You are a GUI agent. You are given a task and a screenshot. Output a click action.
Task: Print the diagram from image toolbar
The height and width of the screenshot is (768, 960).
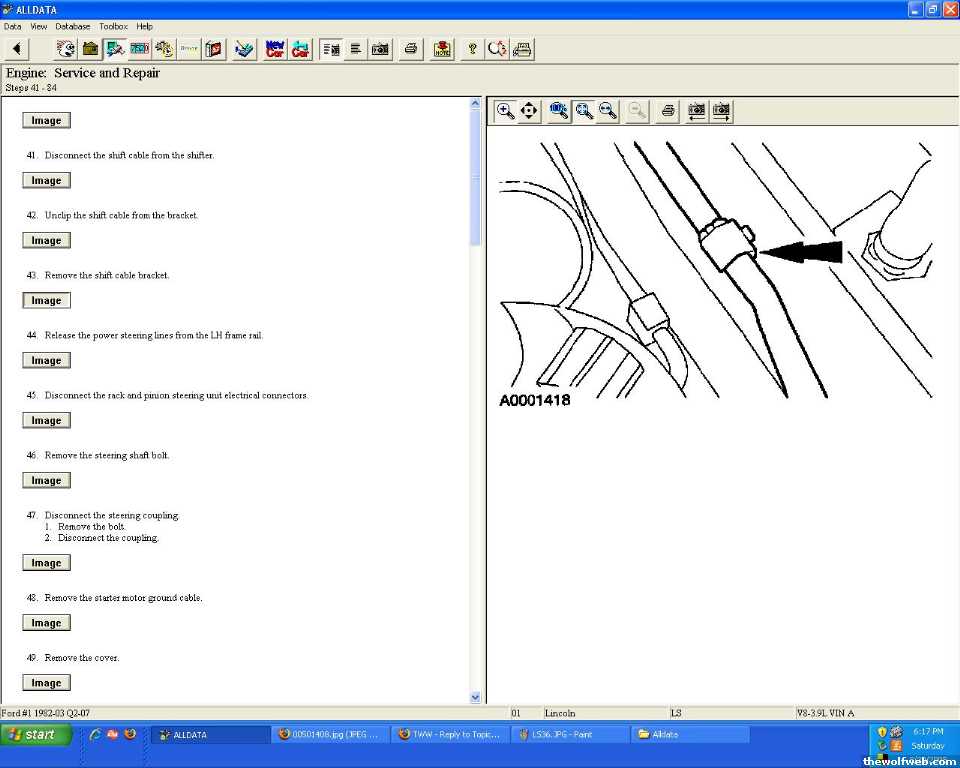pos(668,111)
